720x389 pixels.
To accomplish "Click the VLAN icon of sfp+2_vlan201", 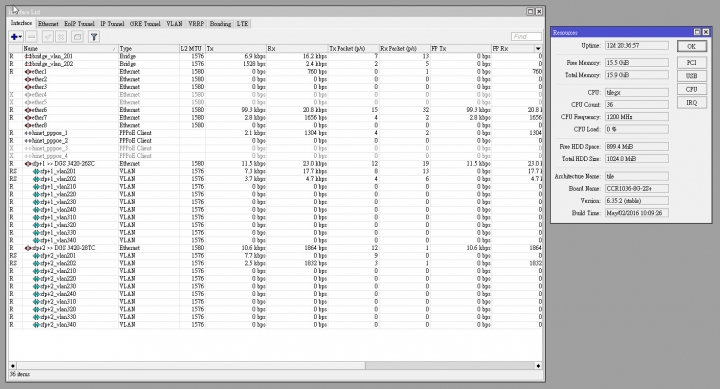I will click(36, 255).
